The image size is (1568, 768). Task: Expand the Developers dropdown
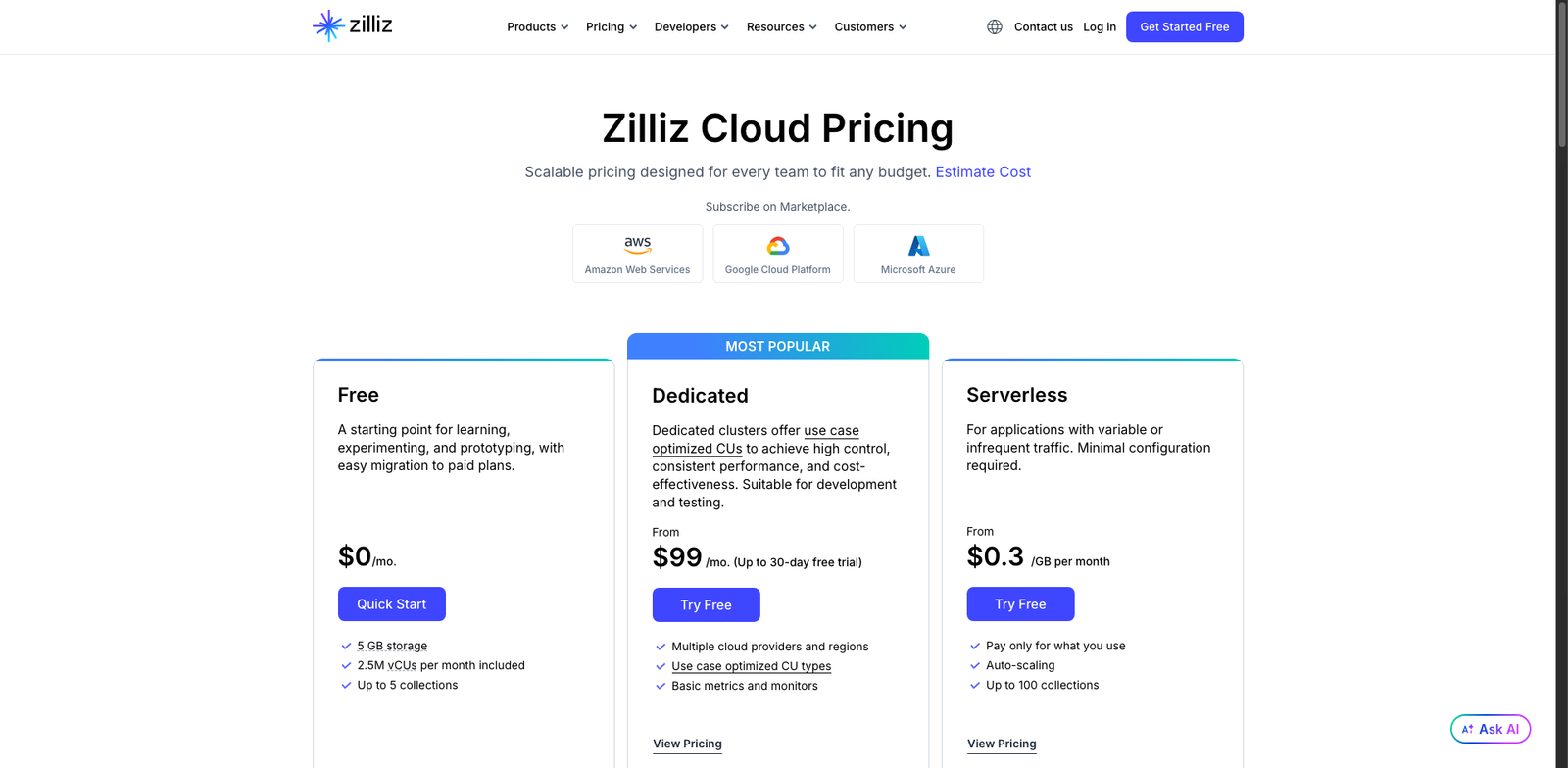point(691,26)
